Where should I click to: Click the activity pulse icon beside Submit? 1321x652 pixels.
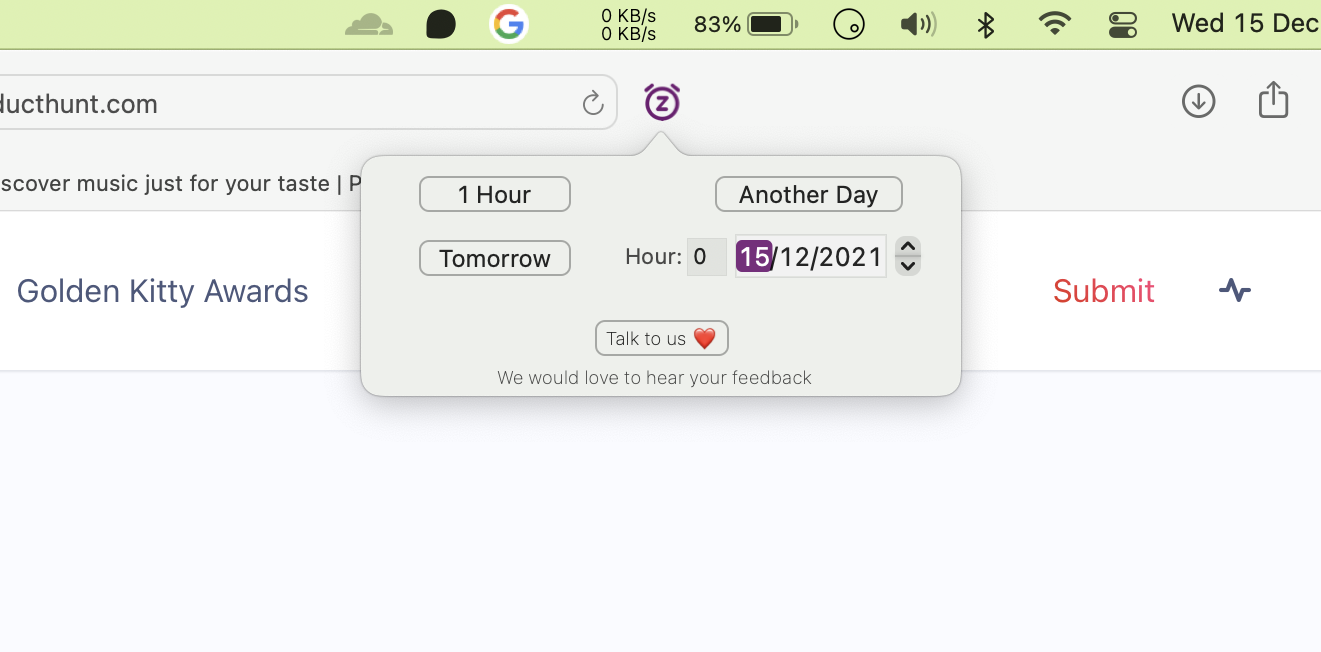pos(1235,291)
